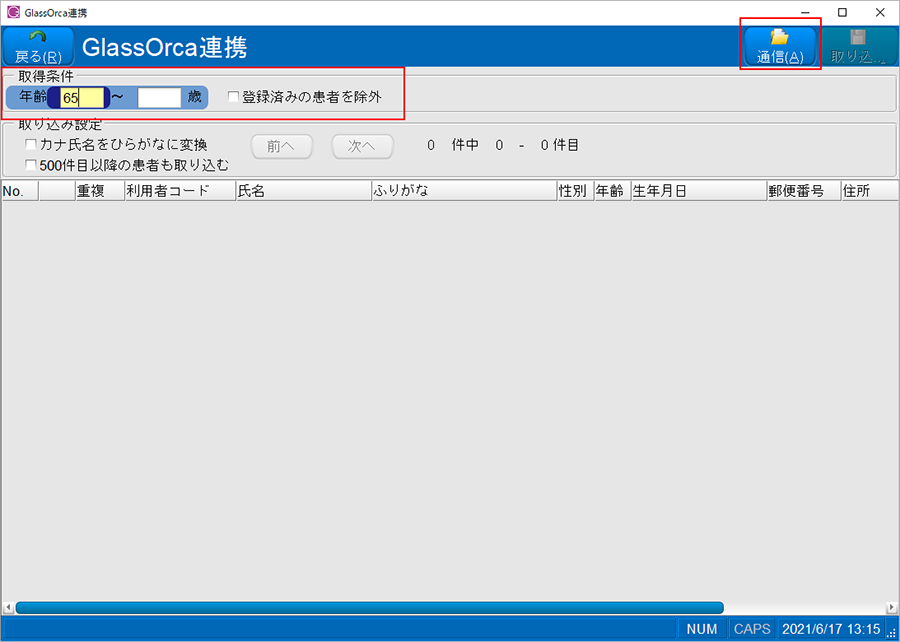Click the maximum age input field
The width and height of the screenshot is (900, 642).
point(159,98)
